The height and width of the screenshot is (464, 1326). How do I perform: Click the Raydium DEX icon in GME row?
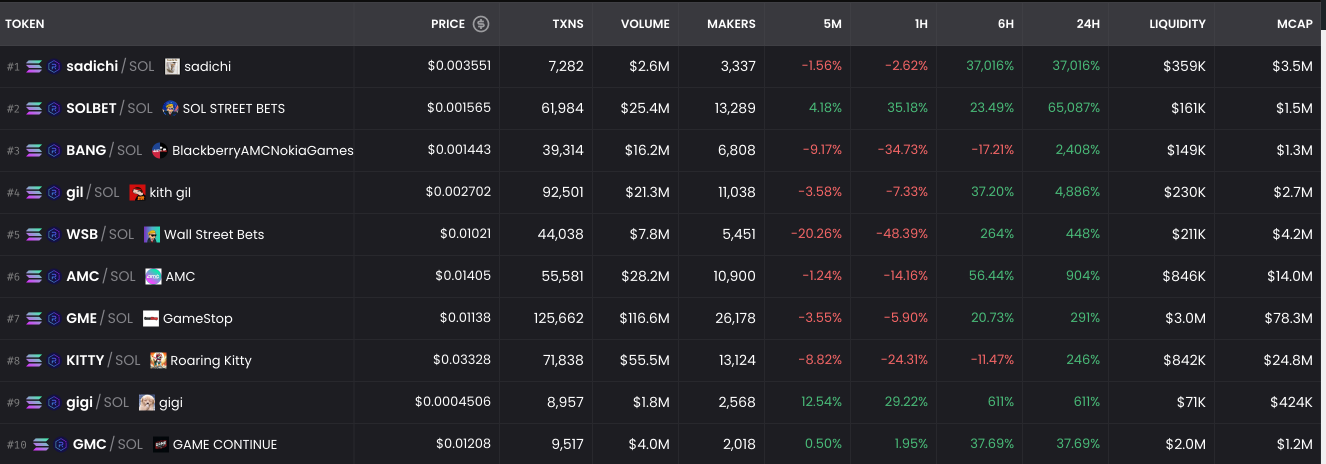(54, 318)
